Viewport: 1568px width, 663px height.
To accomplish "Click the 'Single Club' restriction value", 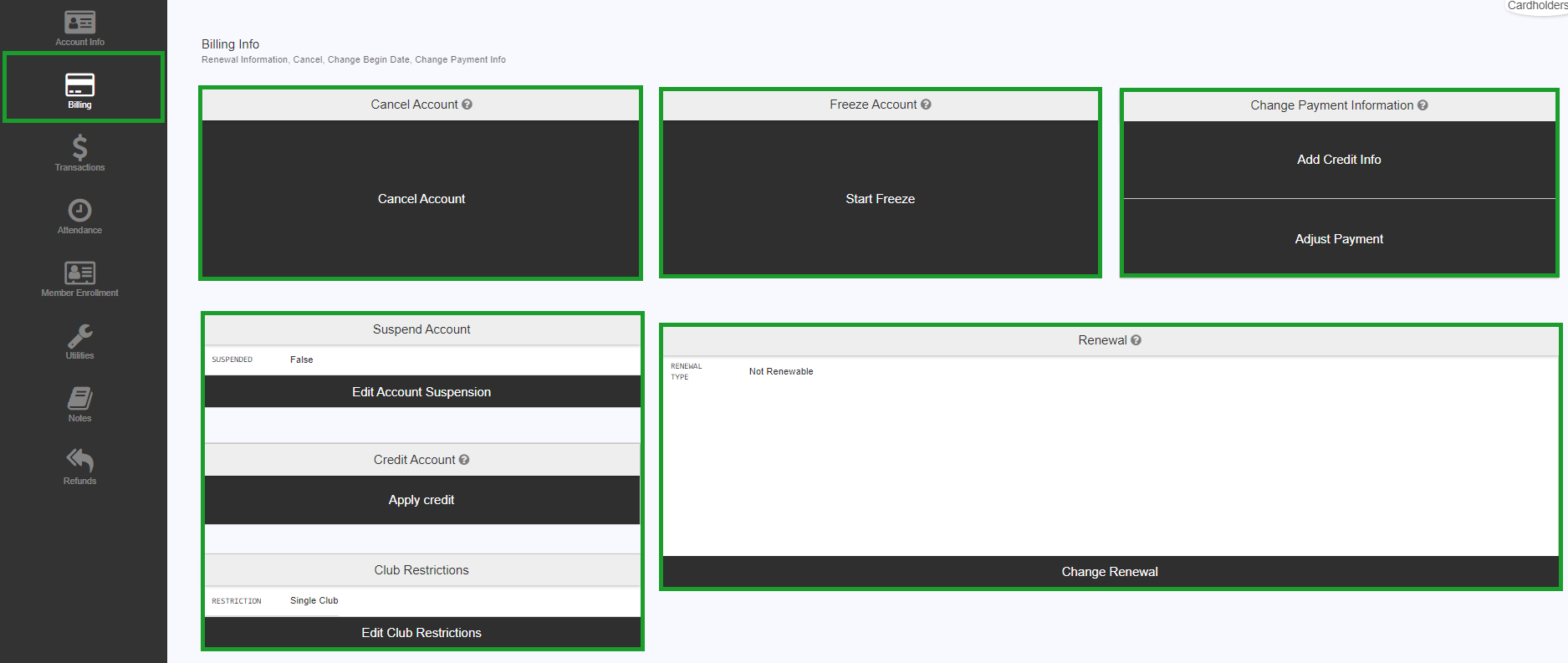I will tap(314, 600).
